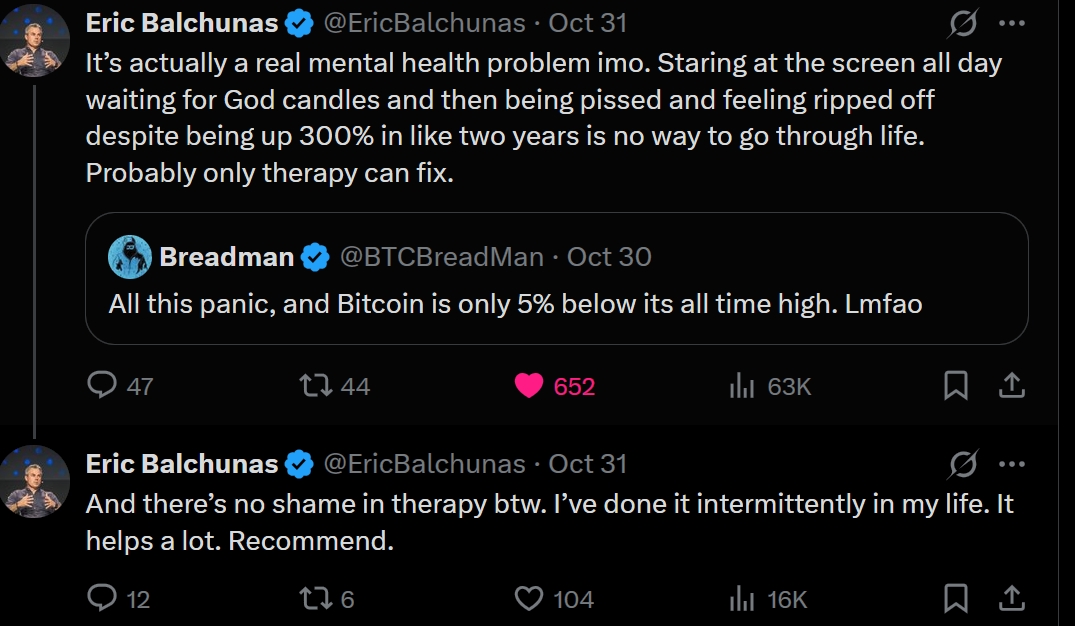Share the first tweet via share icon
The height and width of the screenshot is (626, 1075).
(1011, 385)
